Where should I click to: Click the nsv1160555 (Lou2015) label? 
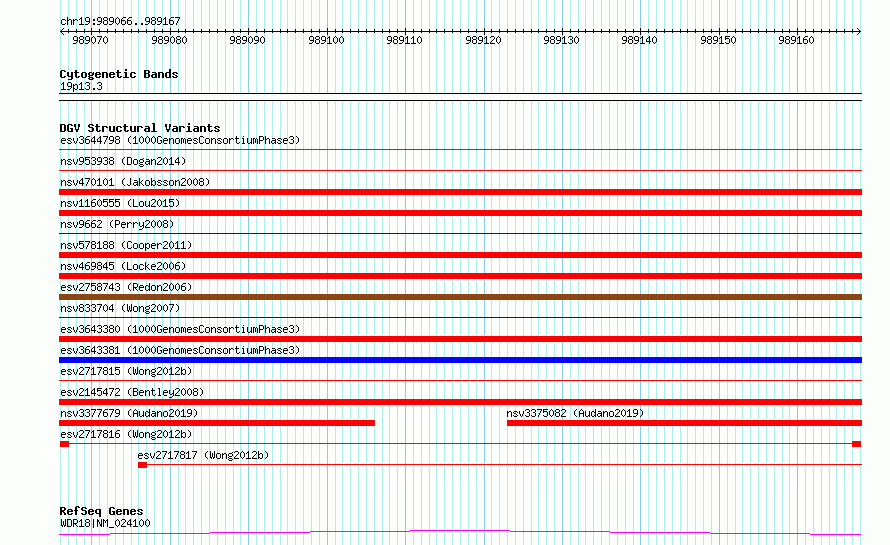120,203
